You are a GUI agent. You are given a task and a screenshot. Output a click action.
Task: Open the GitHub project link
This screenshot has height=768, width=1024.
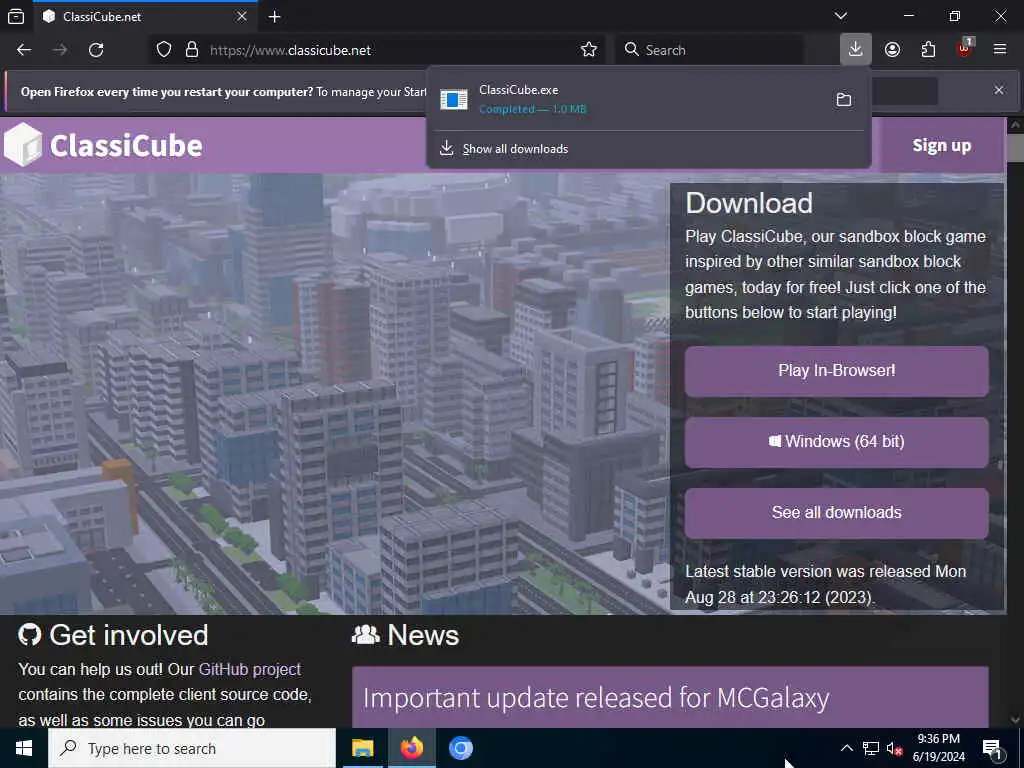pyautogui.click(x=249, y=669)
